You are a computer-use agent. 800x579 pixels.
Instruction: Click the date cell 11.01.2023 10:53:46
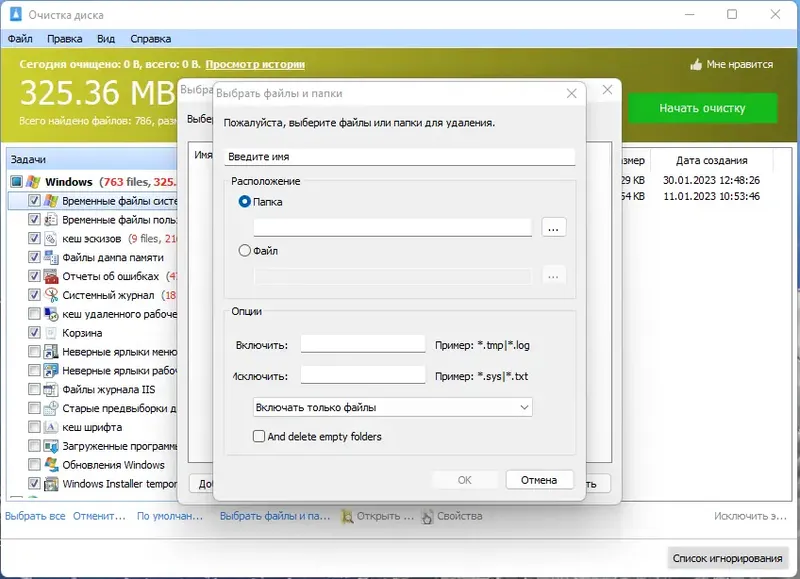(711, 196)
